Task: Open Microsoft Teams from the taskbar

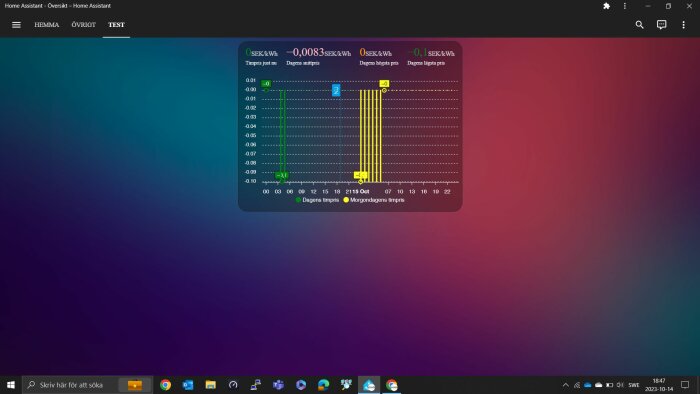Action: click(x=278, y=385)
